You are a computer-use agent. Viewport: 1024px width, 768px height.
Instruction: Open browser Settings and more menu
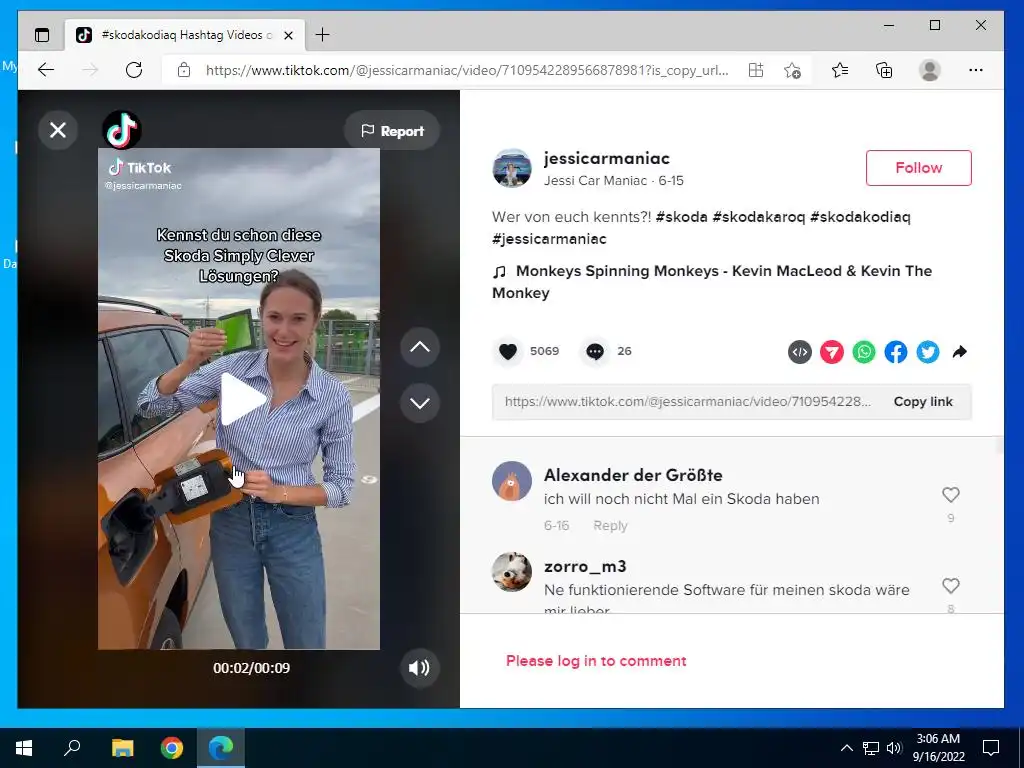pyautogui.click(x=976, y=70)
